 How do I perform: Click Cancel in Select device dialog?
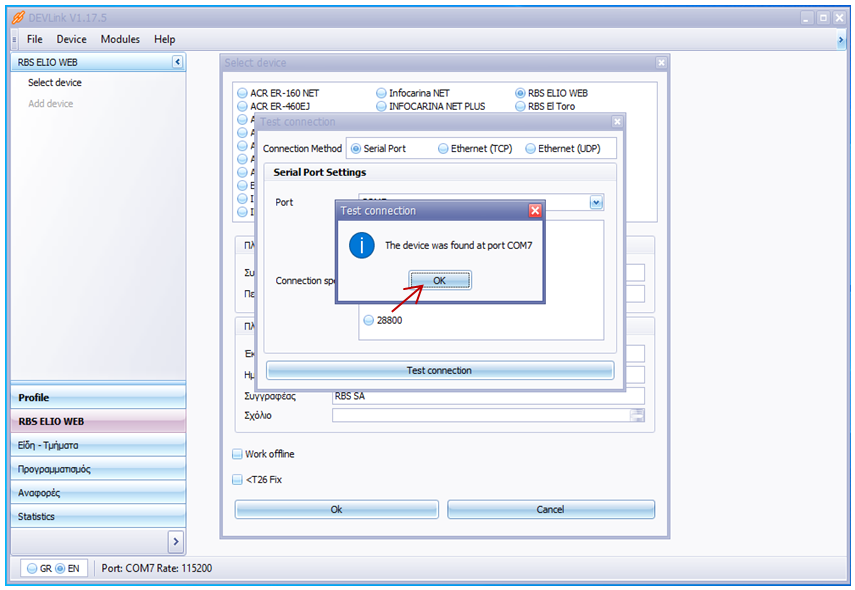[x=550, y=509]
